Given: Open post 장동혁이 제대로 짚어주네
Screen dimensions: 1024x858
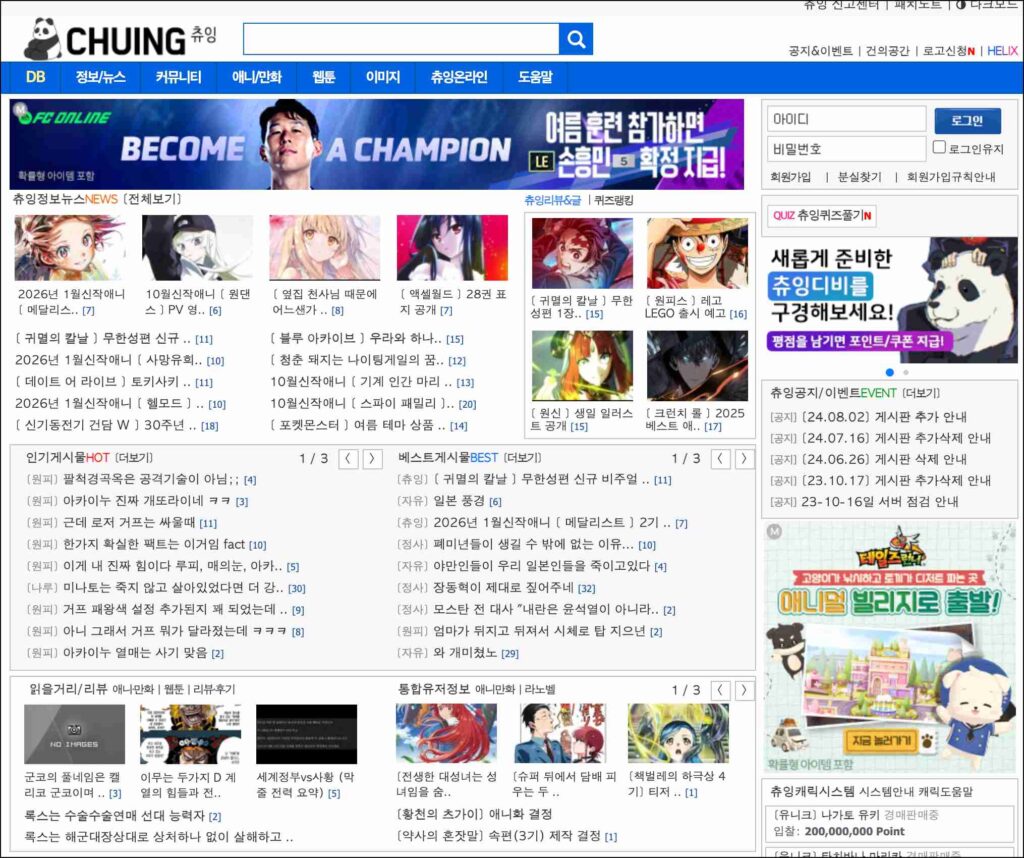Looking at the screenshot, I should (x=504, y=588).
